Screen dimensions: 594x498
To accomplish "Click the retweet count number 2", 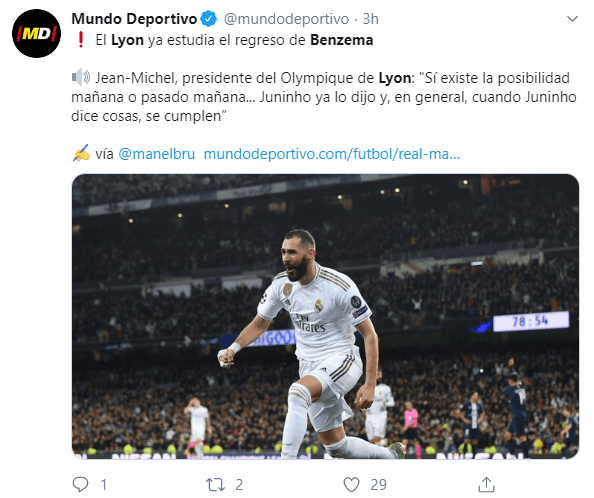I will click(239, 485).
